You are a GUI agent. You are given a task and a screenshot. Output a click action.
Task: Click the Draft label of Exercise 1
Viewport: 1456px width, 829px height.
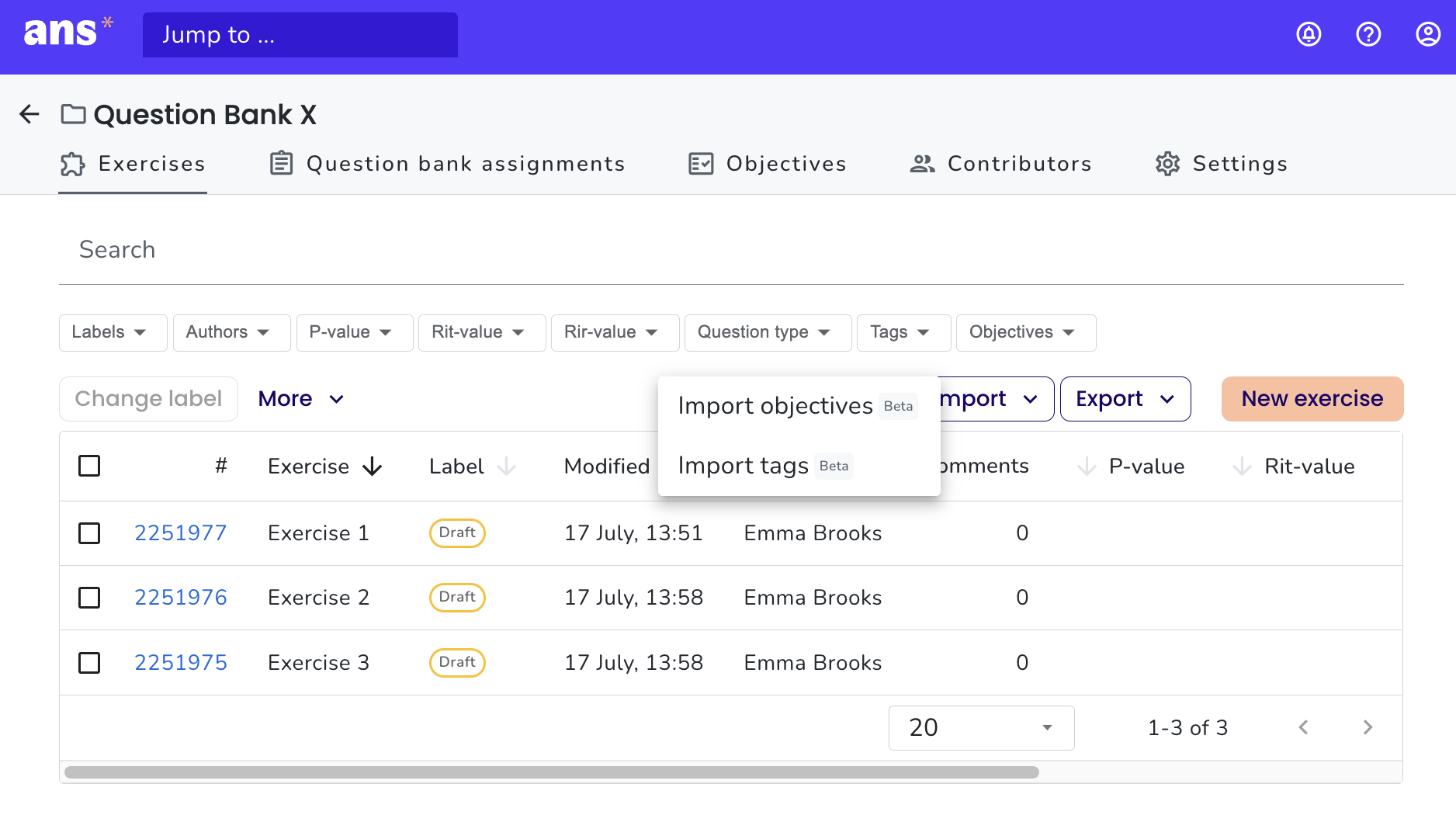coord(457,533)
